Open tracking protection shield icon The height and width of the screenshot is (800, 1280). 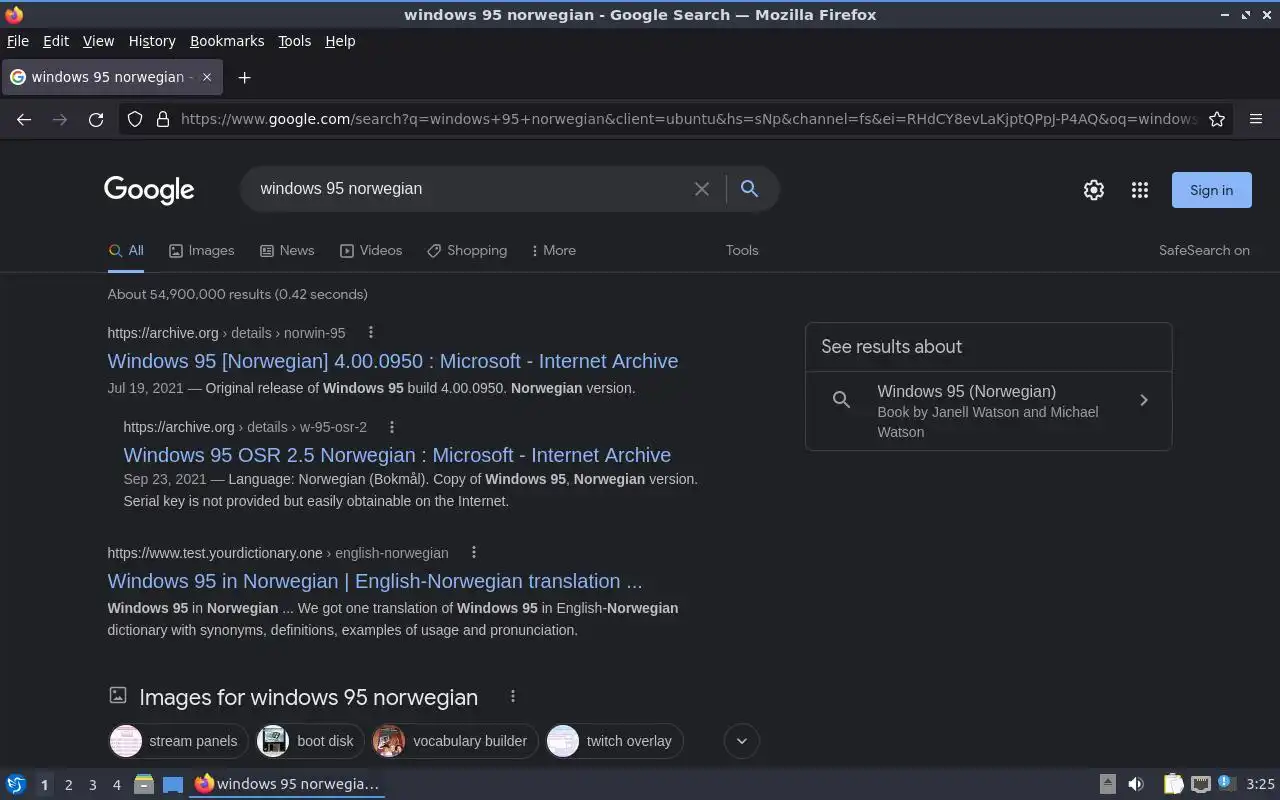click(x=135, y=119)
